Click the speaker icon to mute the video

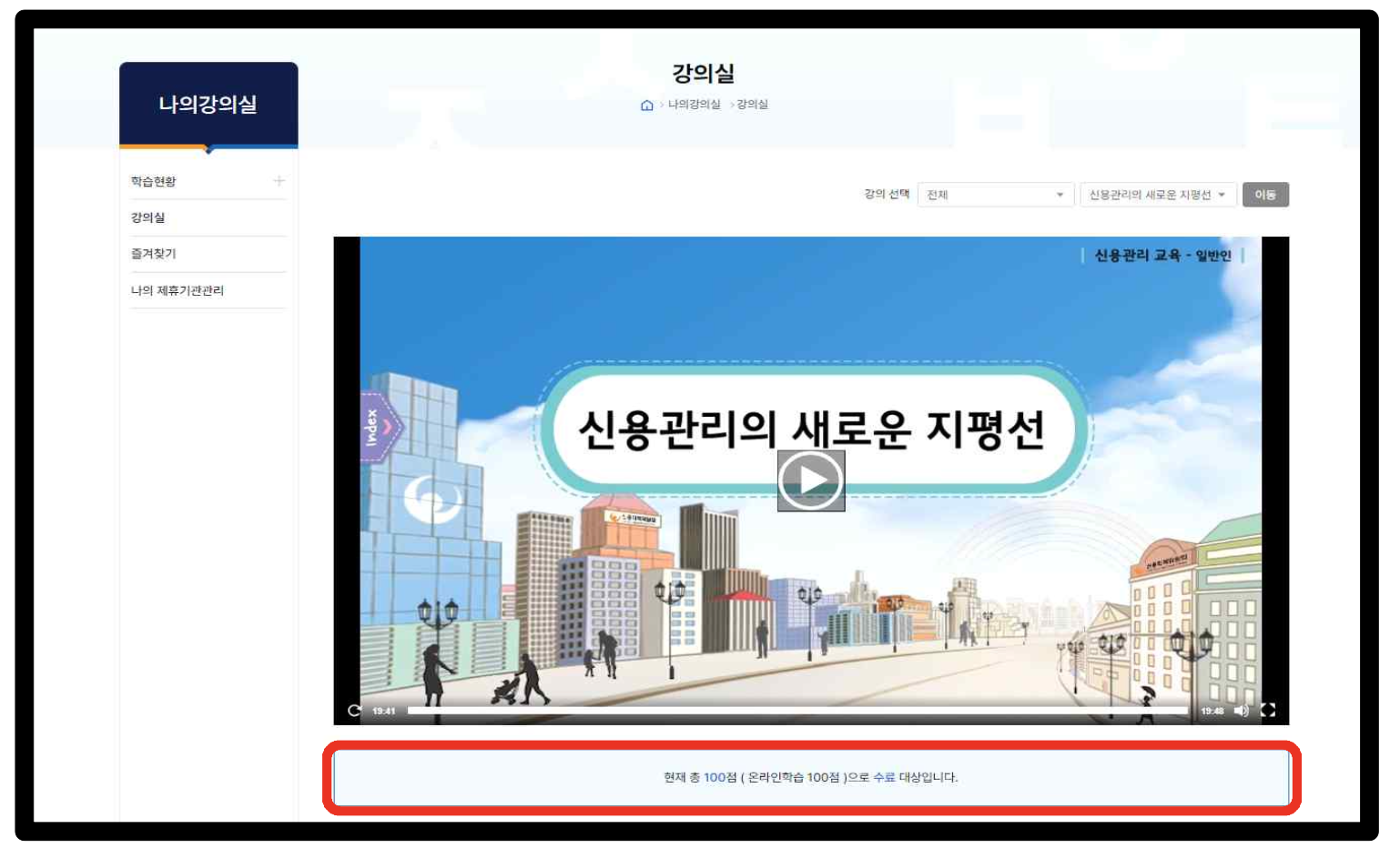pos(1242,710)
